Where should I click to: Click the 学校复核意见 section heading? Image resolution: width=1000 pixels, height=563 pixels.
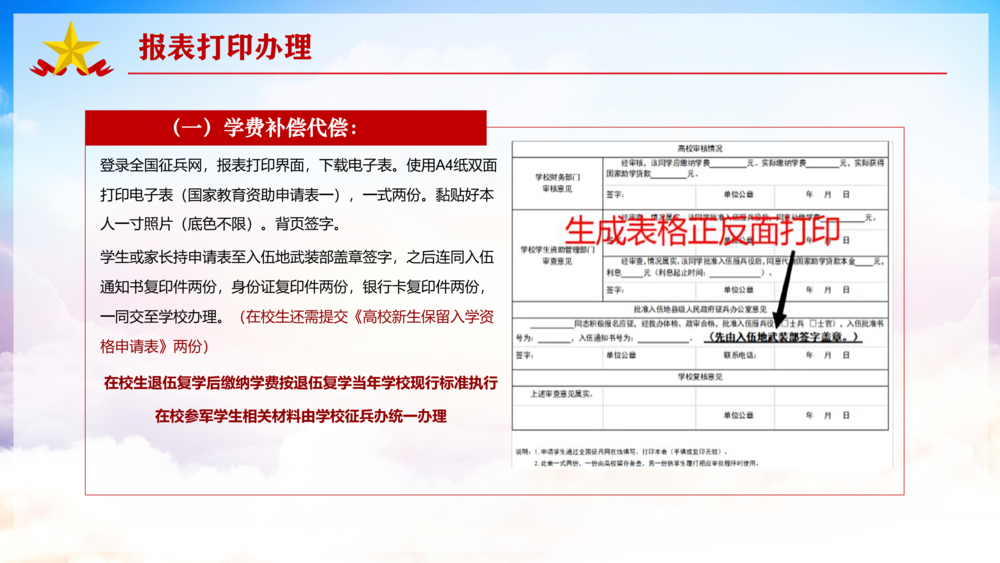tap(699, 377)
